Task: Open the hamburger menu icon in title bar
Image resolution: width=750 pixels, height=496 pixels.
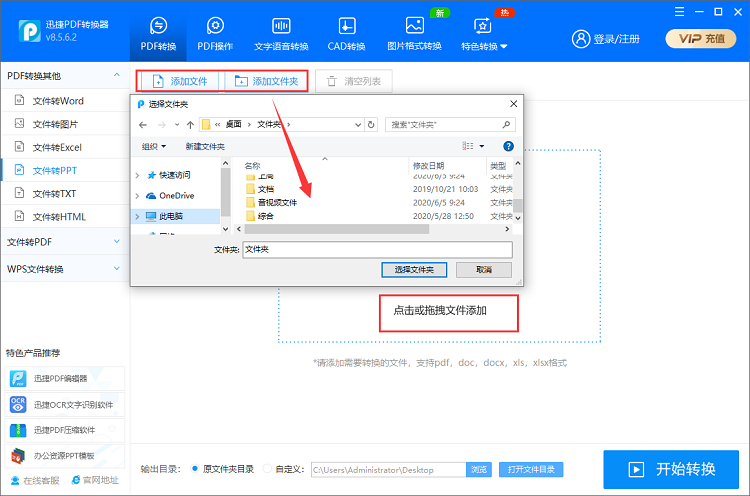Action: [679, 11]
